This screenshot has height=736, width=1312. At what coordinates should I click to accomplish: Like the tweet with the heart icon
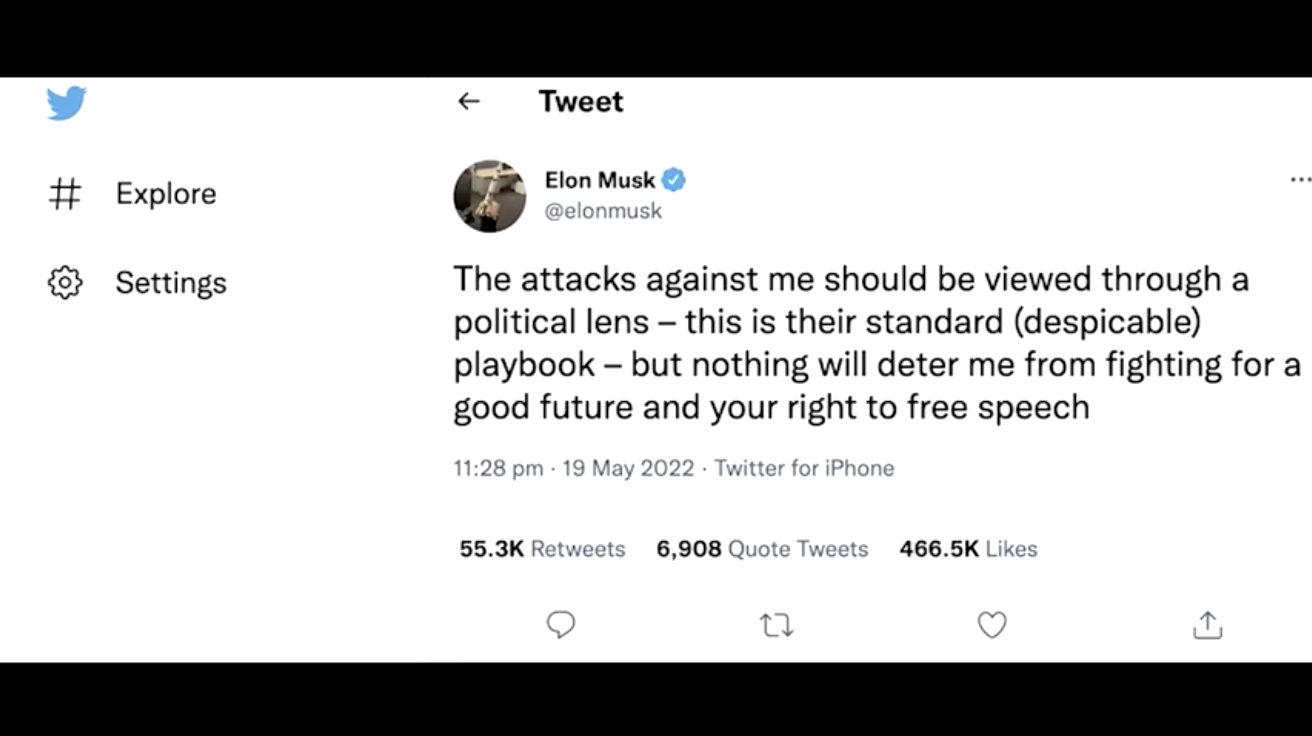pos(991,625)
